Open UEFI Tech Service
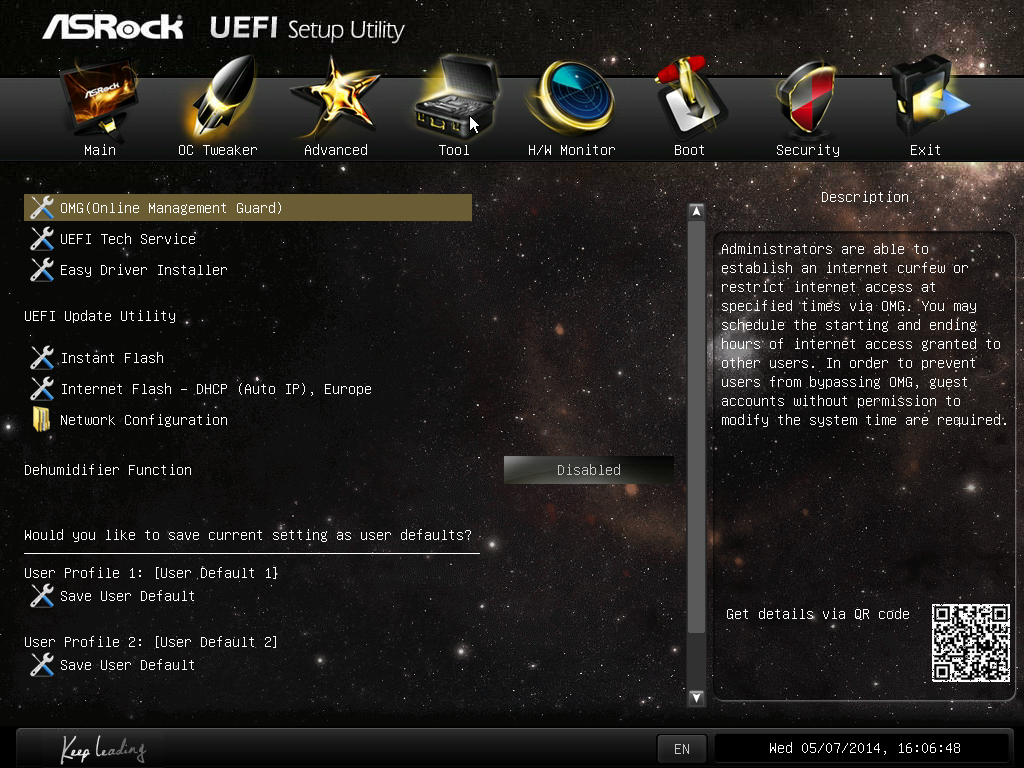This screenshot has width=1024, height=768. 128,239
